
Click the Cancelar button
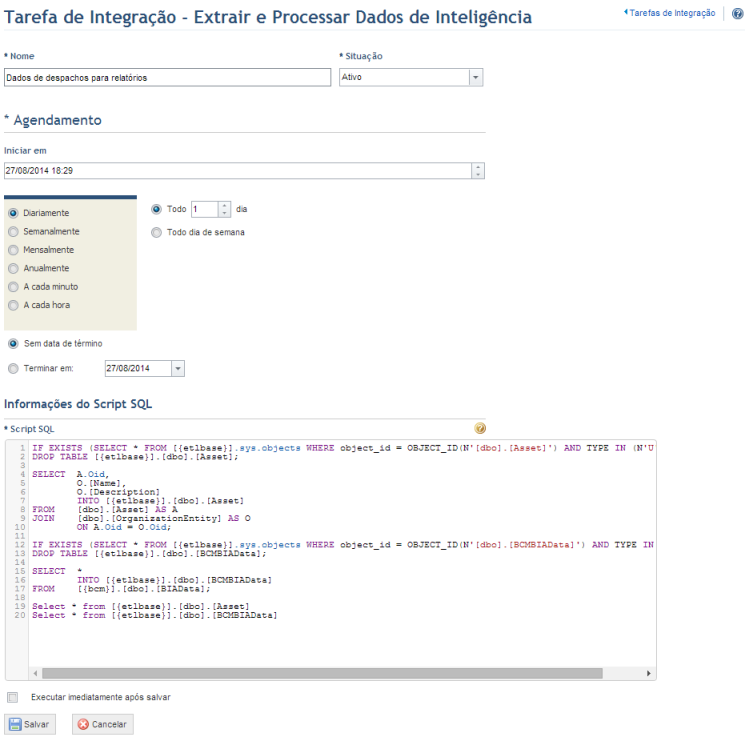(103, 724)
